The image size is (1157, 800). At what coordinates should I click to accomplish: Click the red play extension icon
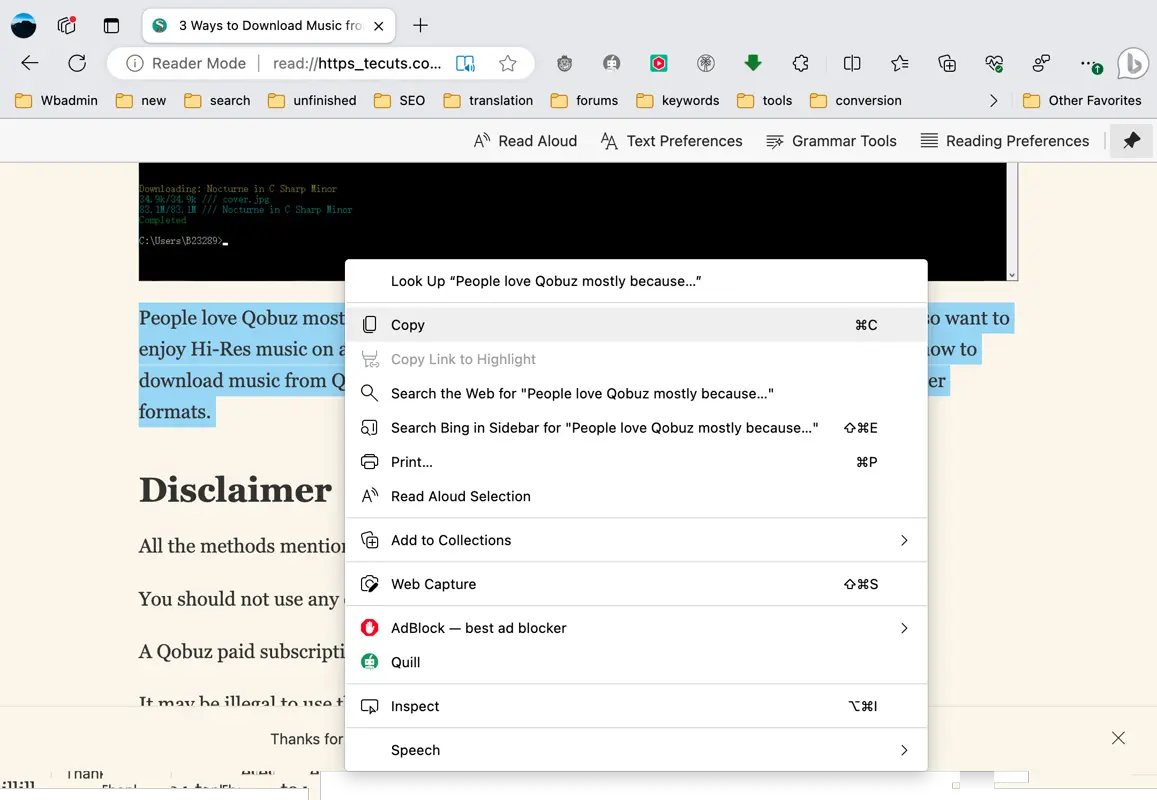click(658, 63)
